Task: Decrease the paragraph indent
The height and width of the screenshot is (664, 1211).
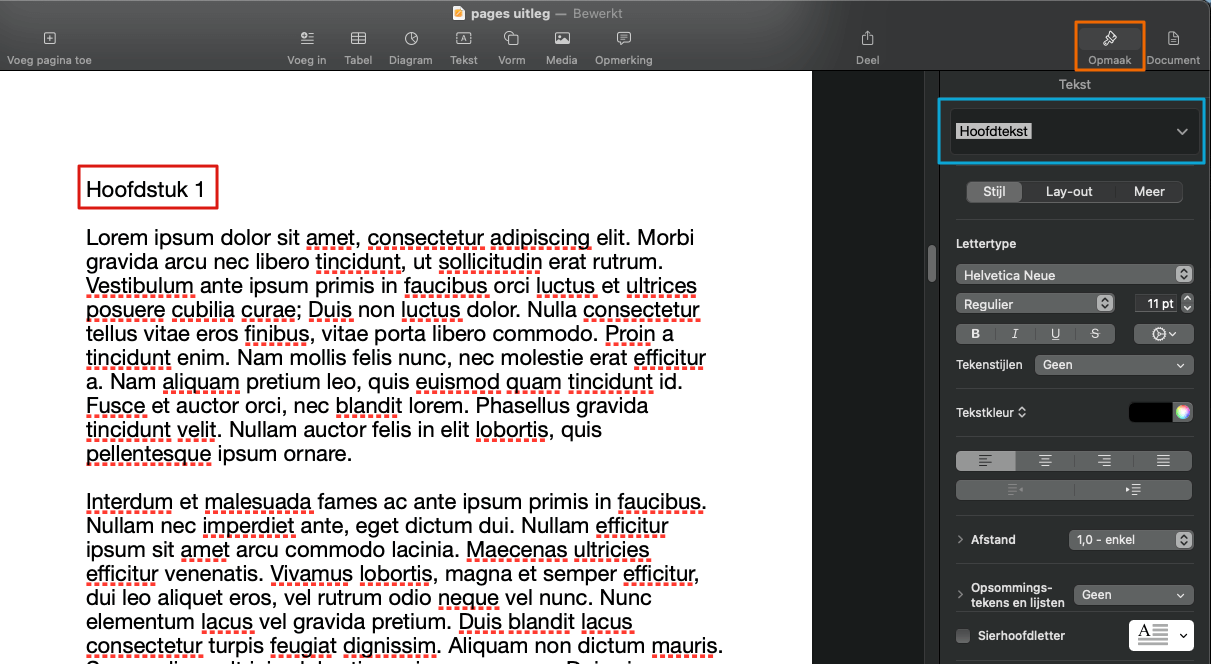Action: point(1015,490)
